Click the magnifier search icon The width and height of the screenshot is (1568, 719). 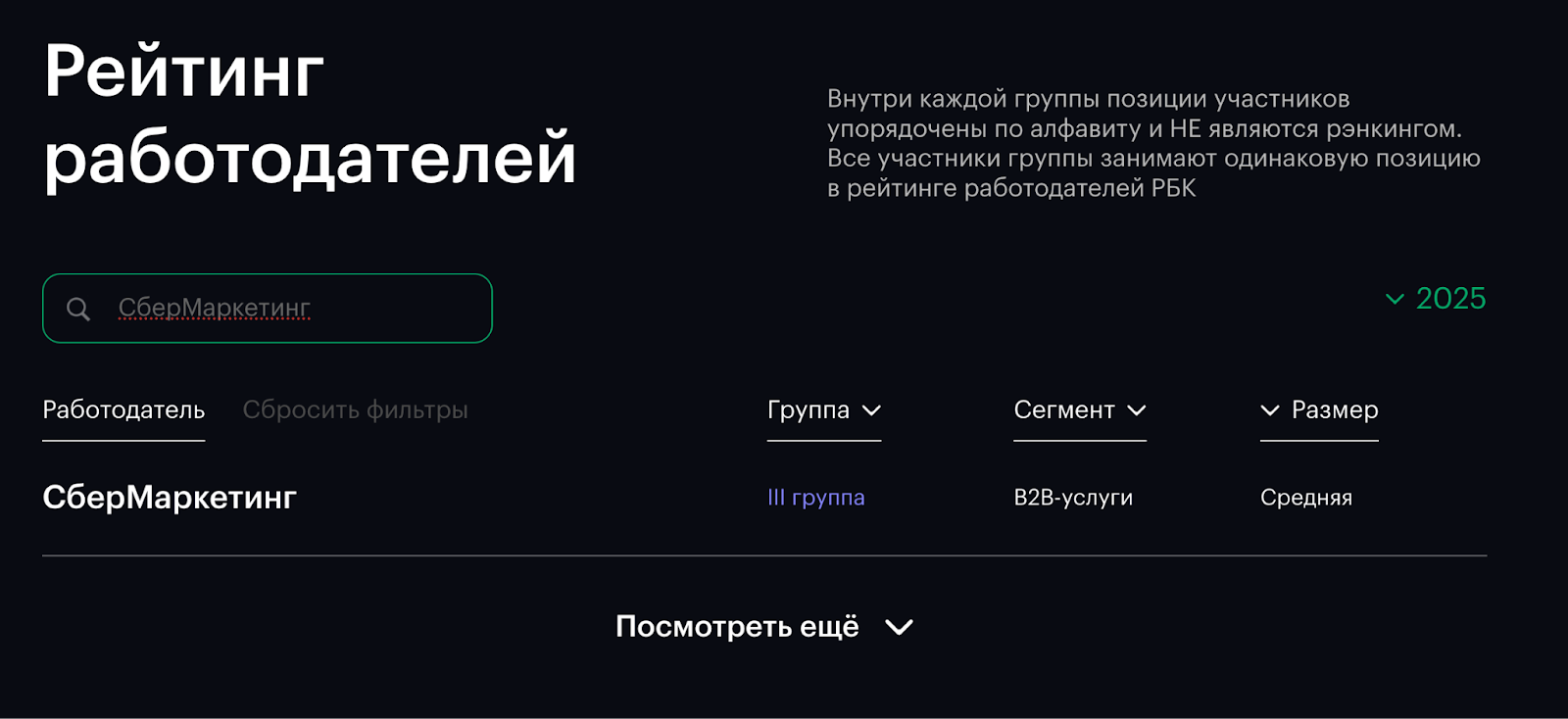click(78, 310)
